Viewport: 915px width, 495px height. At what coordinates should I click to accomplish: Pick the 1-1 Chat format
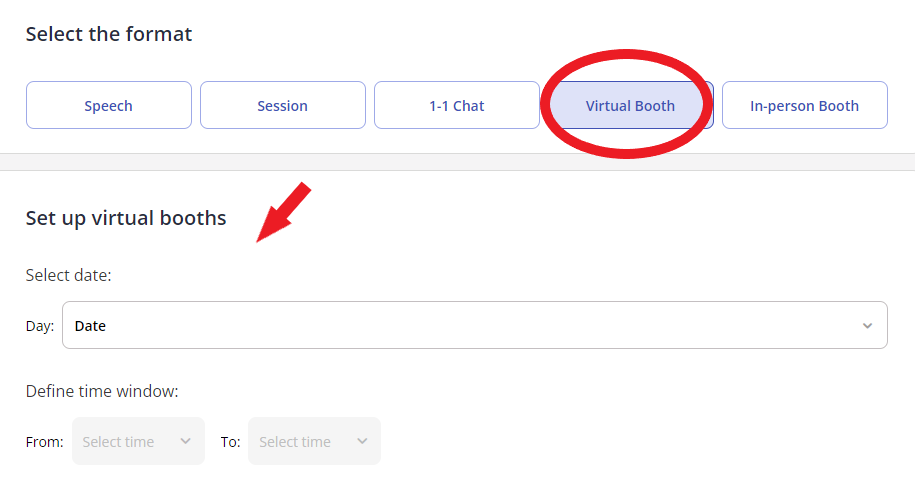[x=456, y=105]
